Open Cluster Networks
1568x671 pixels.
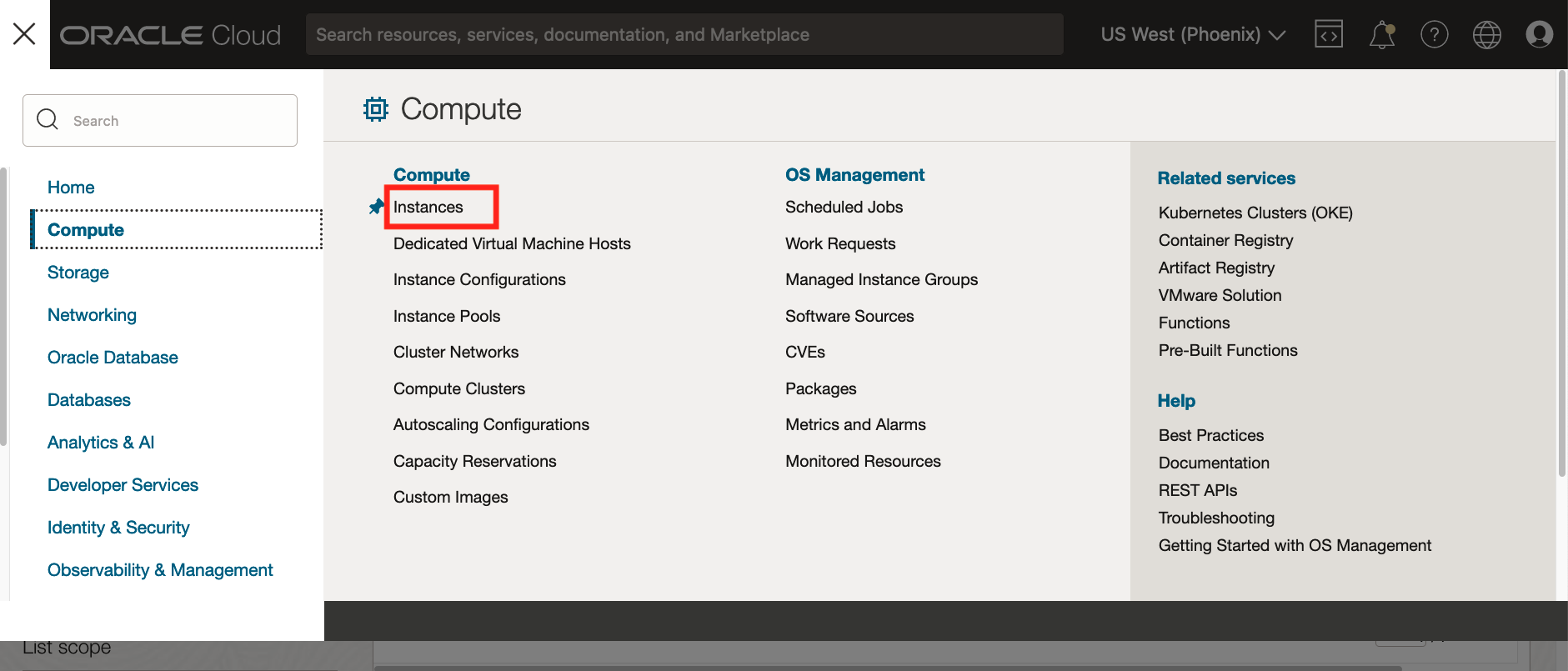tap(456, 352)
